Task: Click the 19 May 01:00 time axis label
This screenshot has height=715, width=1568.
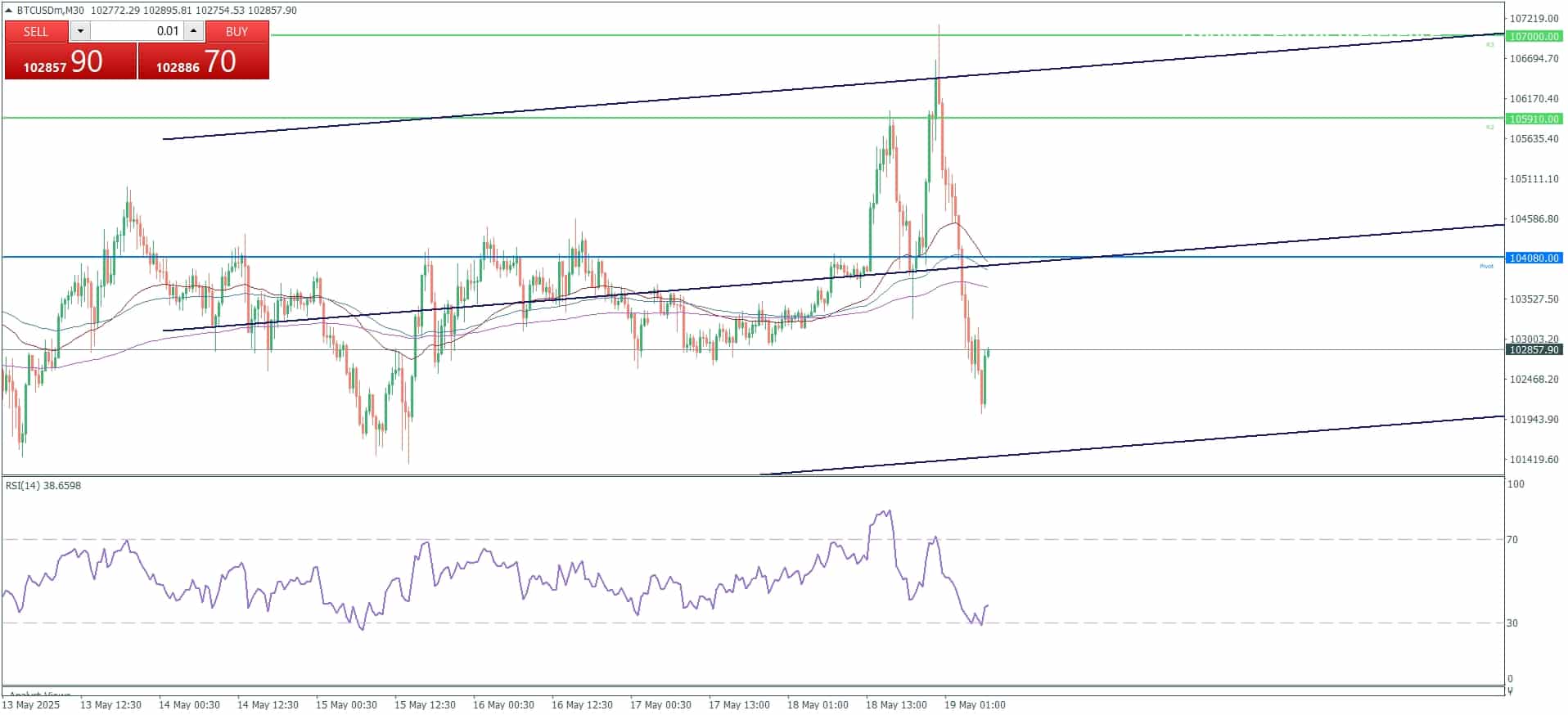Action: 975,704
